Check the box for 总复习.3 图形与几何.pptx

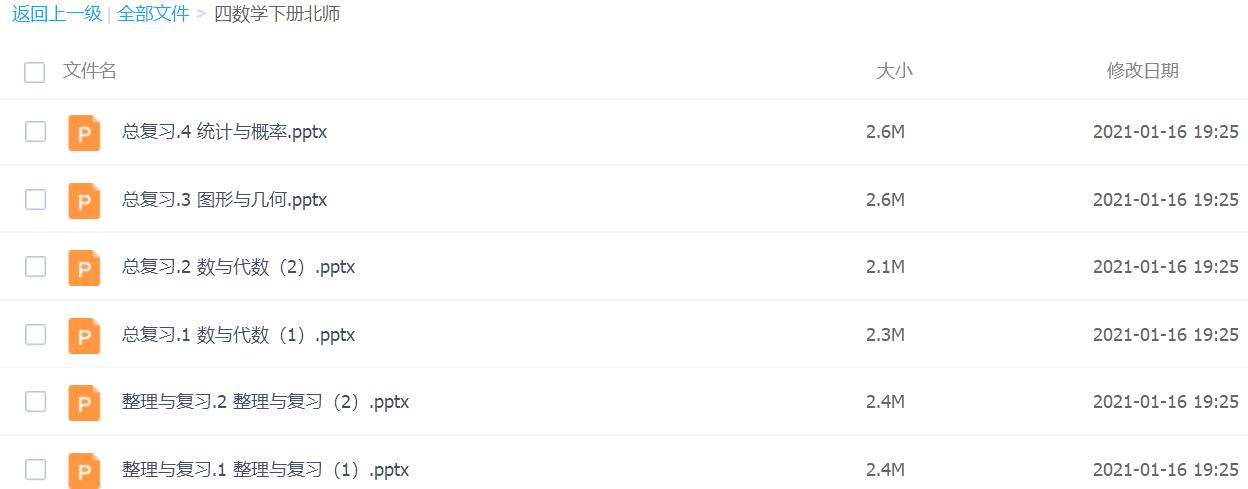pyautogui.click(x=35, y=200)
